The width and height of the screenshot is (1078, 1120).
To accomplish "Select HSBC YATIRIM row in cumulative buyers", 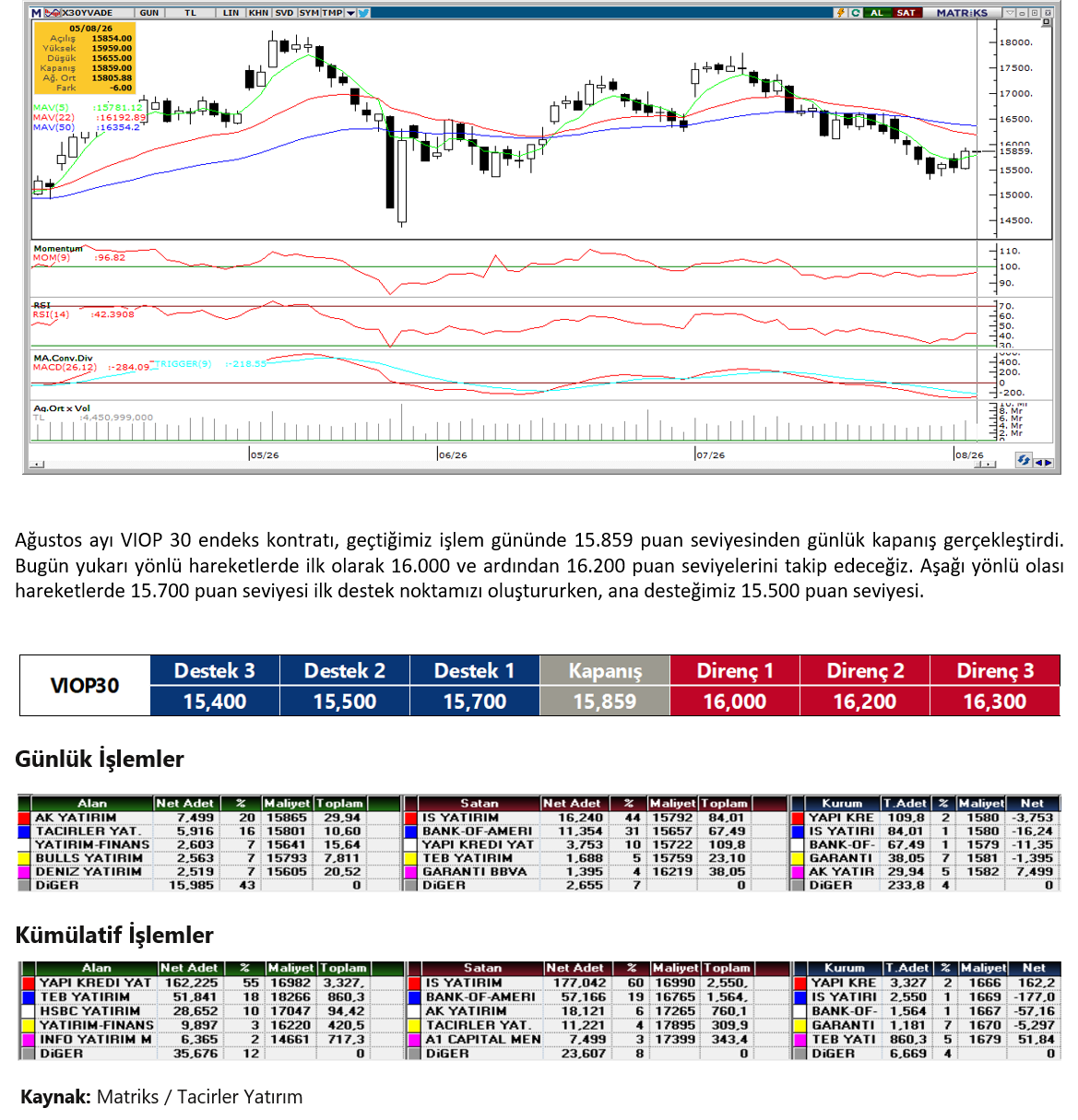I will point(211,1011).
